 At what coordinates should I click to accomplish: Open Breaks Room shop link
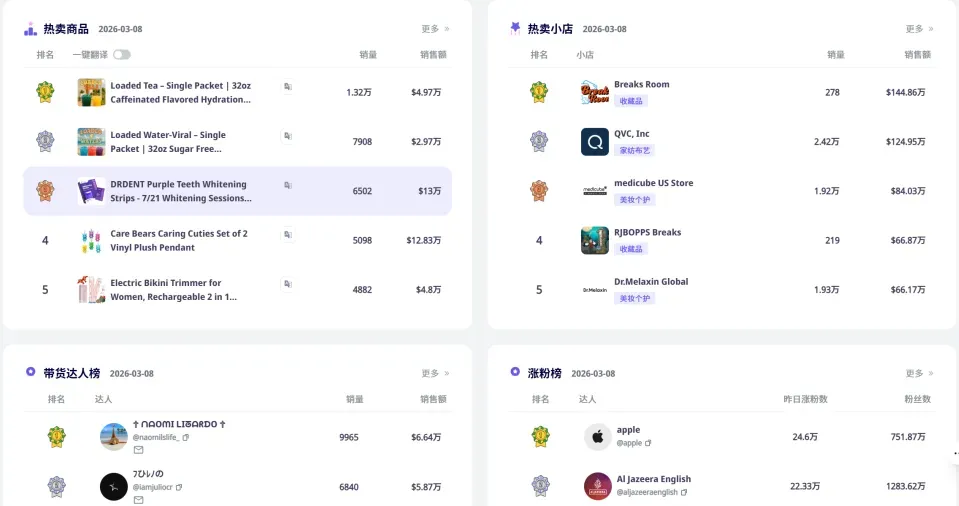(x=642, y=84)
